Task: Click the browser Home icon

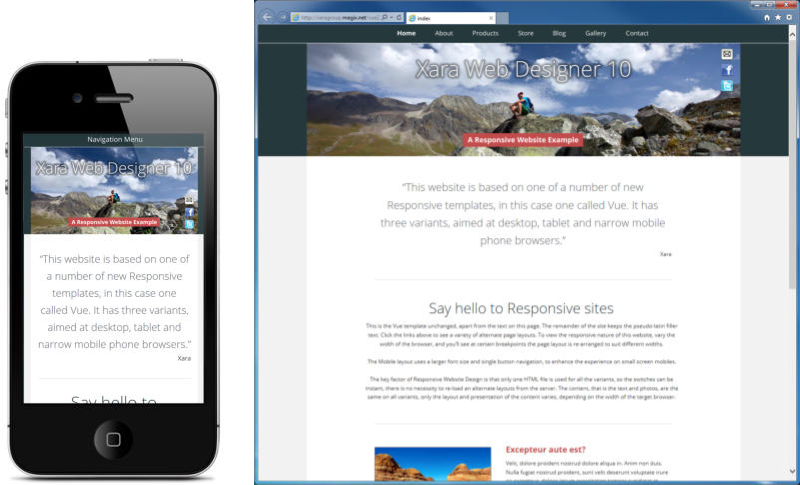Action: (766, 17)
